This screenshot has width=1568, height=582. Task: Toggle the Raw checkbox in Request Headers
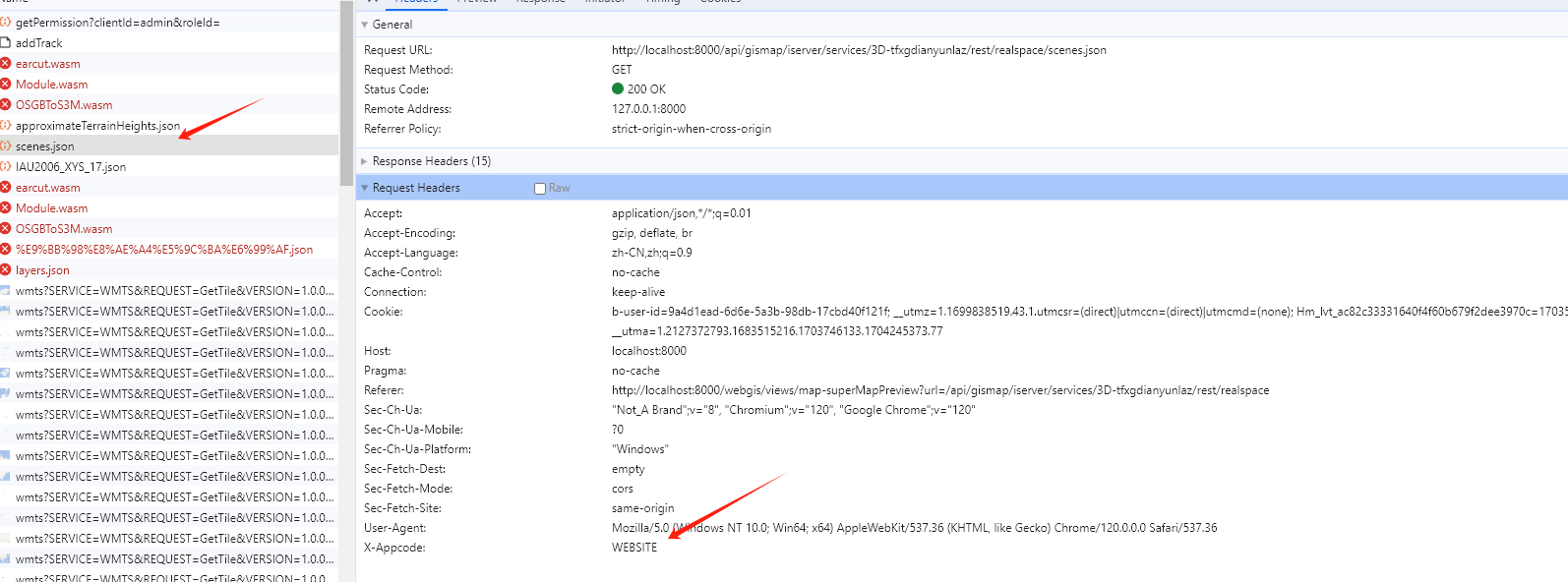[x=540, y=188]
